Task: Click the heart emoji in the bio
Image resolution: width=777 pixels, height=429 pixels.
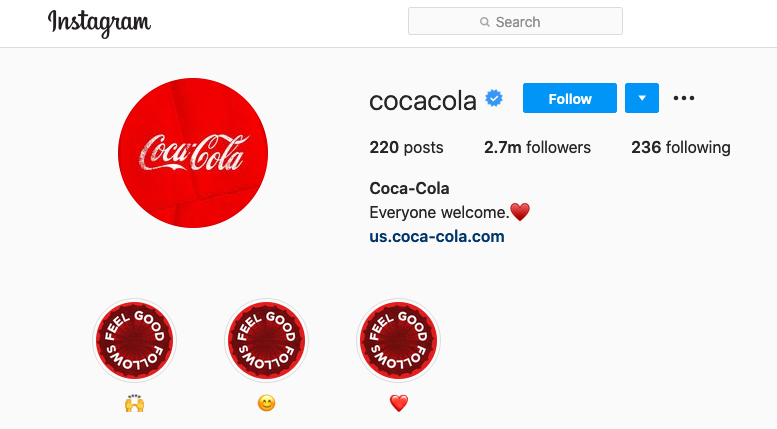Action: point(519,212)
